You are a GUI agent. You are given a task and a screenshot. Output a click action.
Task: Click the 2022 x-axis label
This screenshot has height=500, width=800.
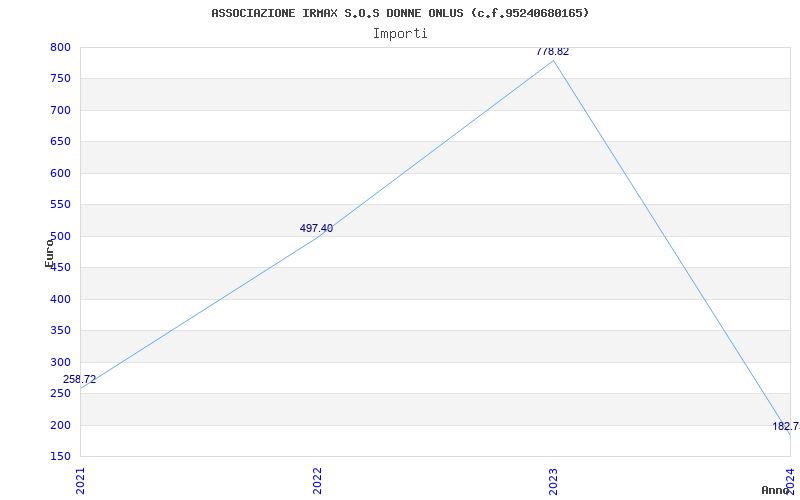point(317,481)
